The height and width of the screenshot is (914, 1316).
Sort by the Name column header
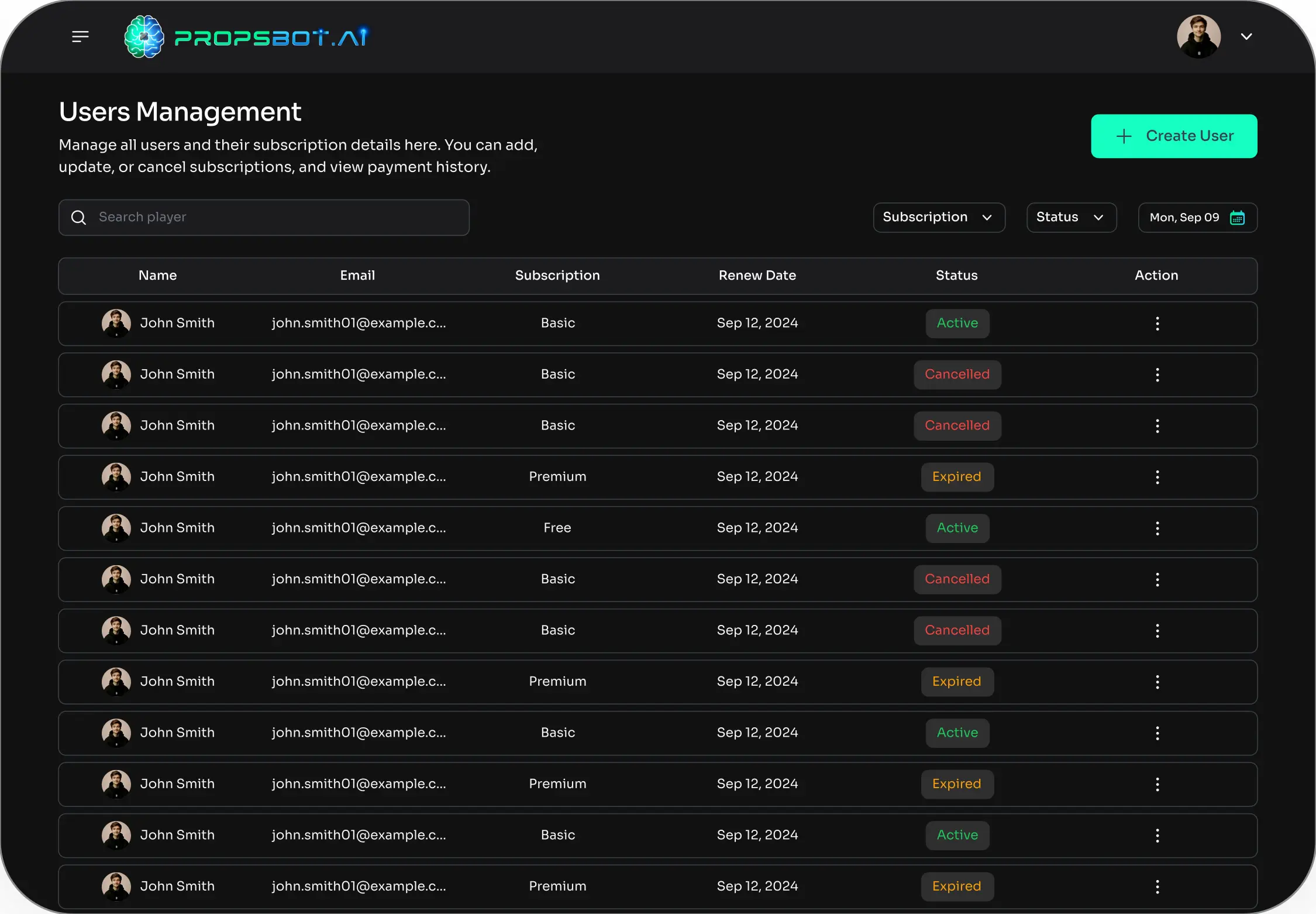coord(157,275)
